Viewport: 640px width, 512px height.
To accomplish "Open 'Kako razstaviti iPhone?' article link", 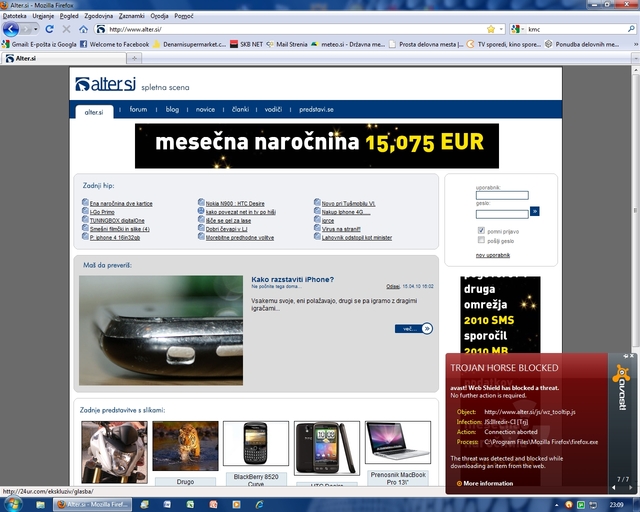I will click(292, 279).
